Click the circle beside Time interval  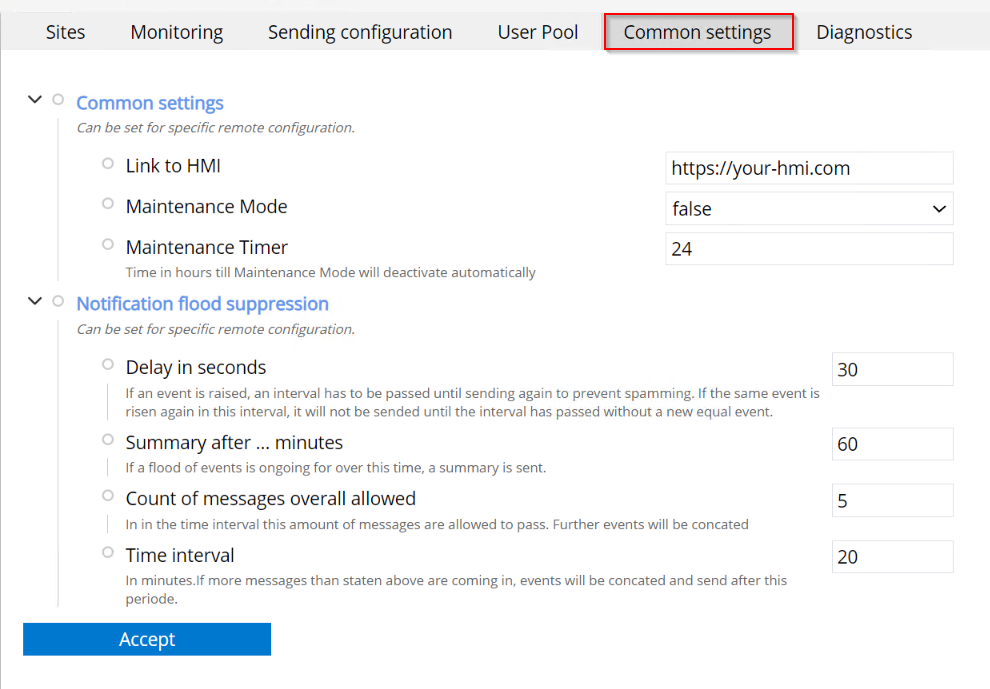coord(108,553)
